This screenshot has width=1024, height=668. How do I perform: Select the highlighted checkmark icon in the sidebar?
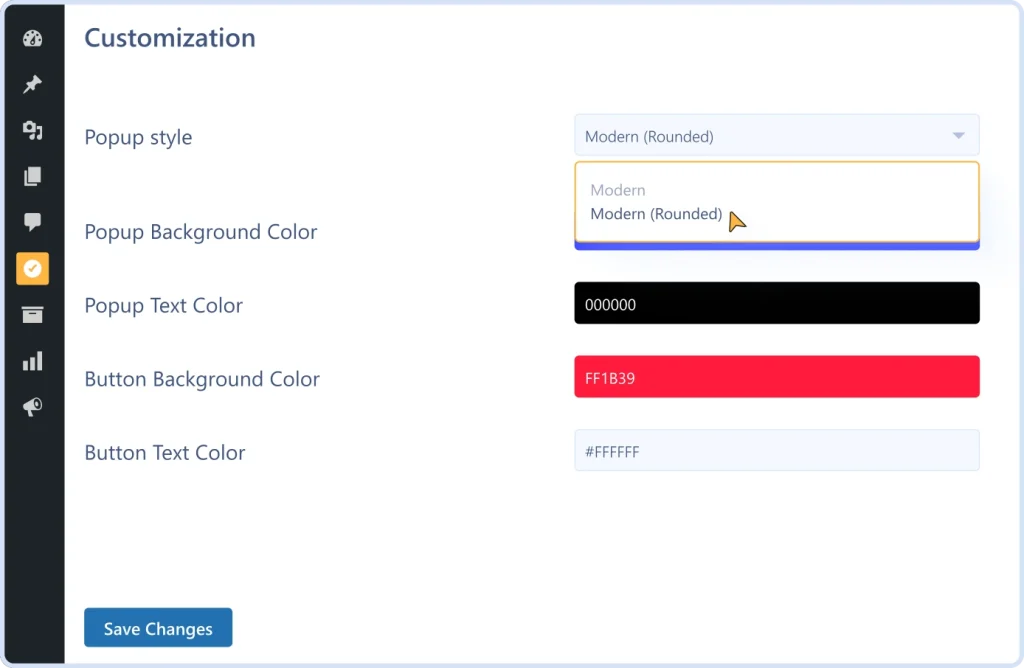[x=32, y=268]
